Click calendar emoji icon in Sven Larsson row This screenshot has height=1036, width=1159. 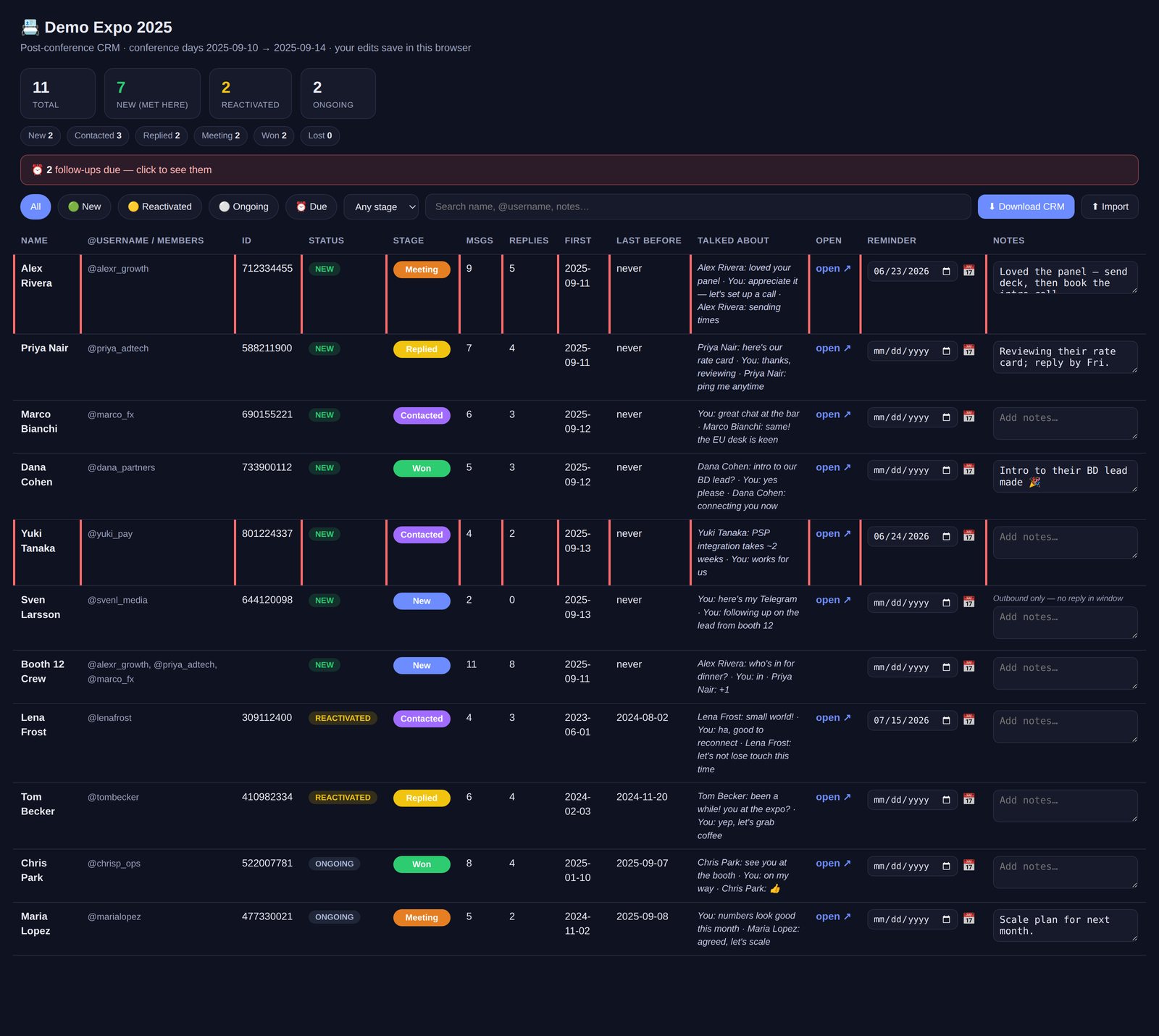click(968, 602)
